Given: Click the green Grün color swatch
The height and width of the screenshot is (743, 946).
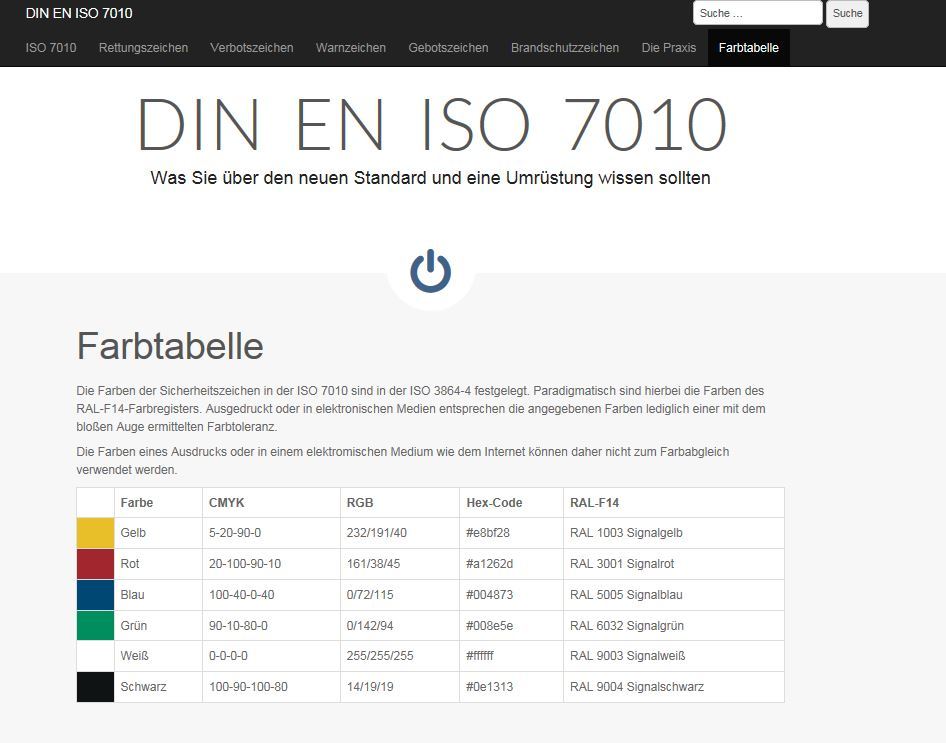Looking at the screenshot, I should pyautogui.click(x=96, y=626).
